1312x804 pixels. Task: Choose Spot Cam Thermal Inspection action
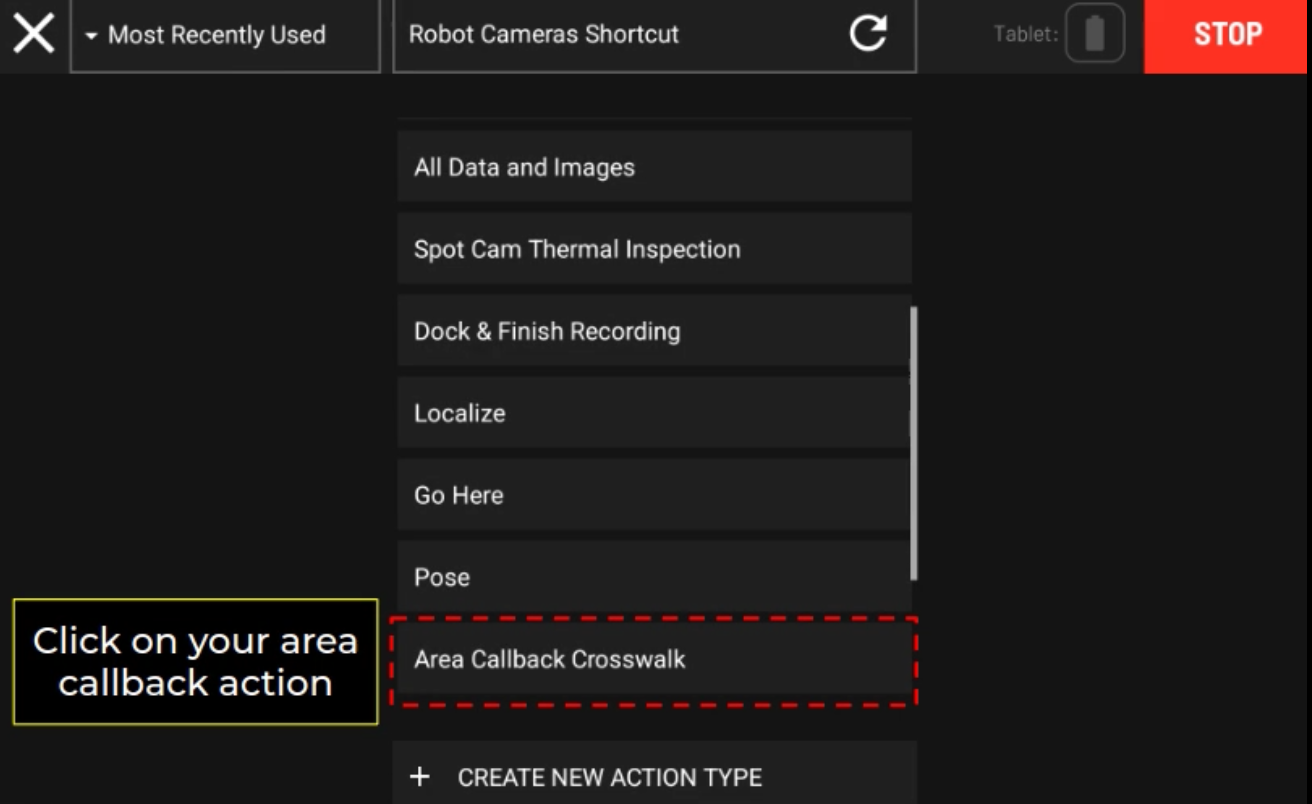coord(654,249)
